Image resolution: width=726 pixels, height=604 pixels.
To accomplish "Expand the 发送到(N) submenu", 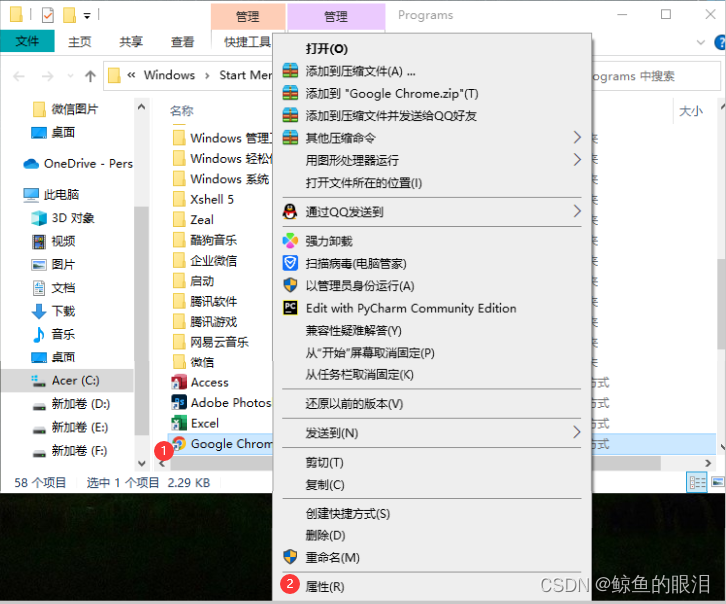I will click(x=576, y=432).
